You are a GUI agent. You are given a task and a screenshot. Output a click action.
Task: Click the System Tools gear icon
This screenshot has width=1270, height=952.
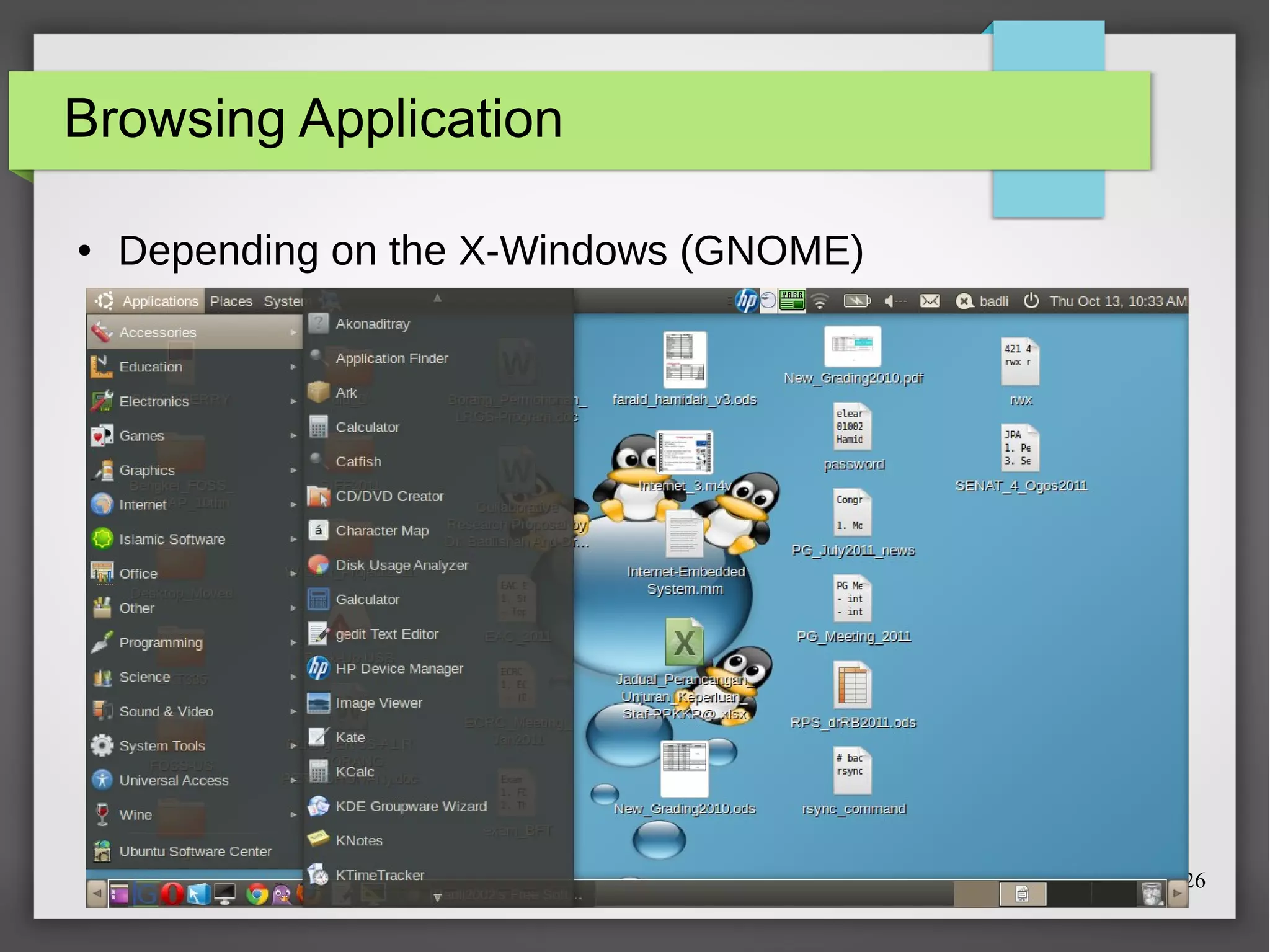(102, 745)
